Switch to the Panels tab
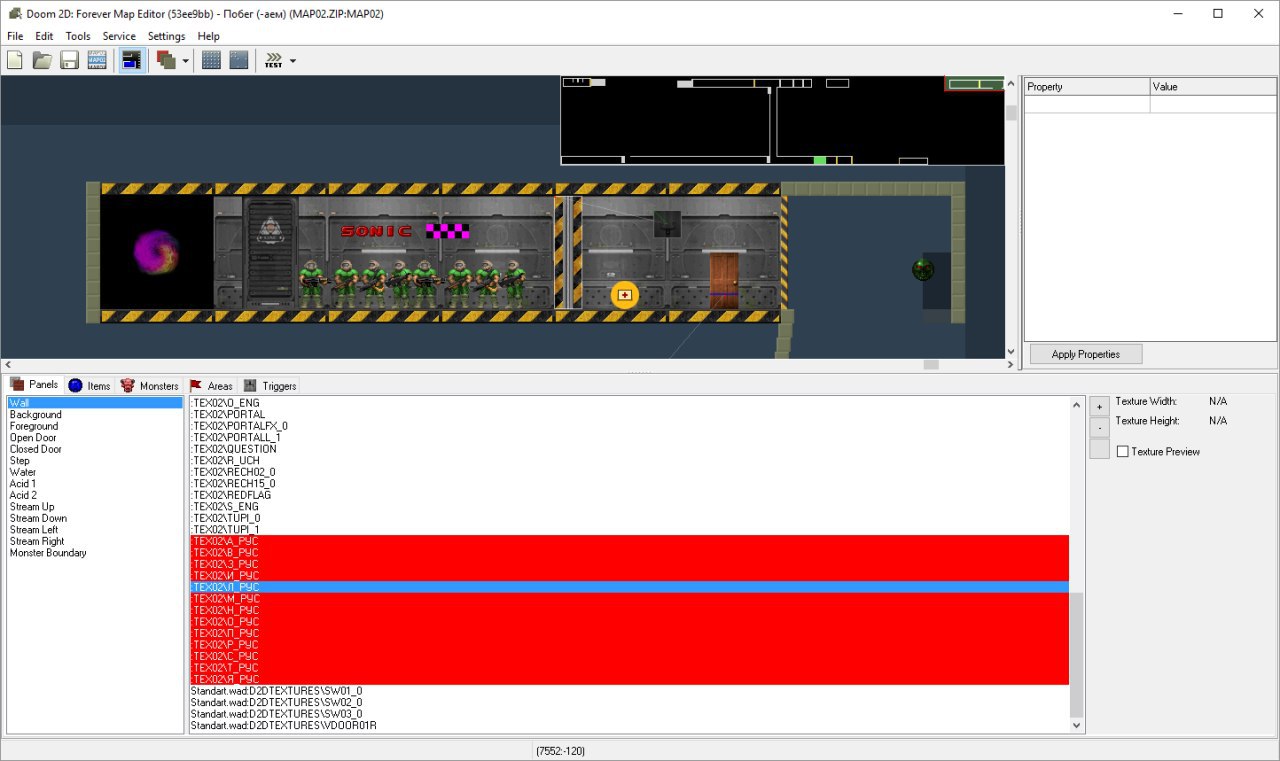The image size is (1280, 761). (34, 385)
